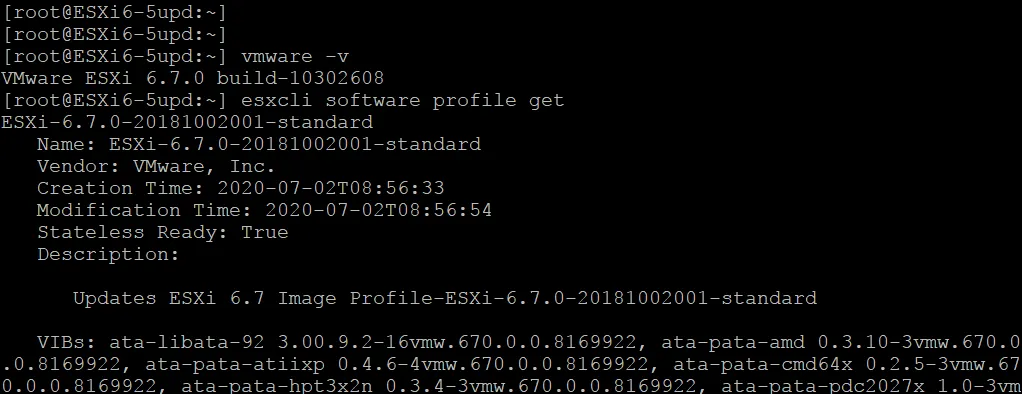
Task: Click the 'Description:' label
Action: point(108,254)
